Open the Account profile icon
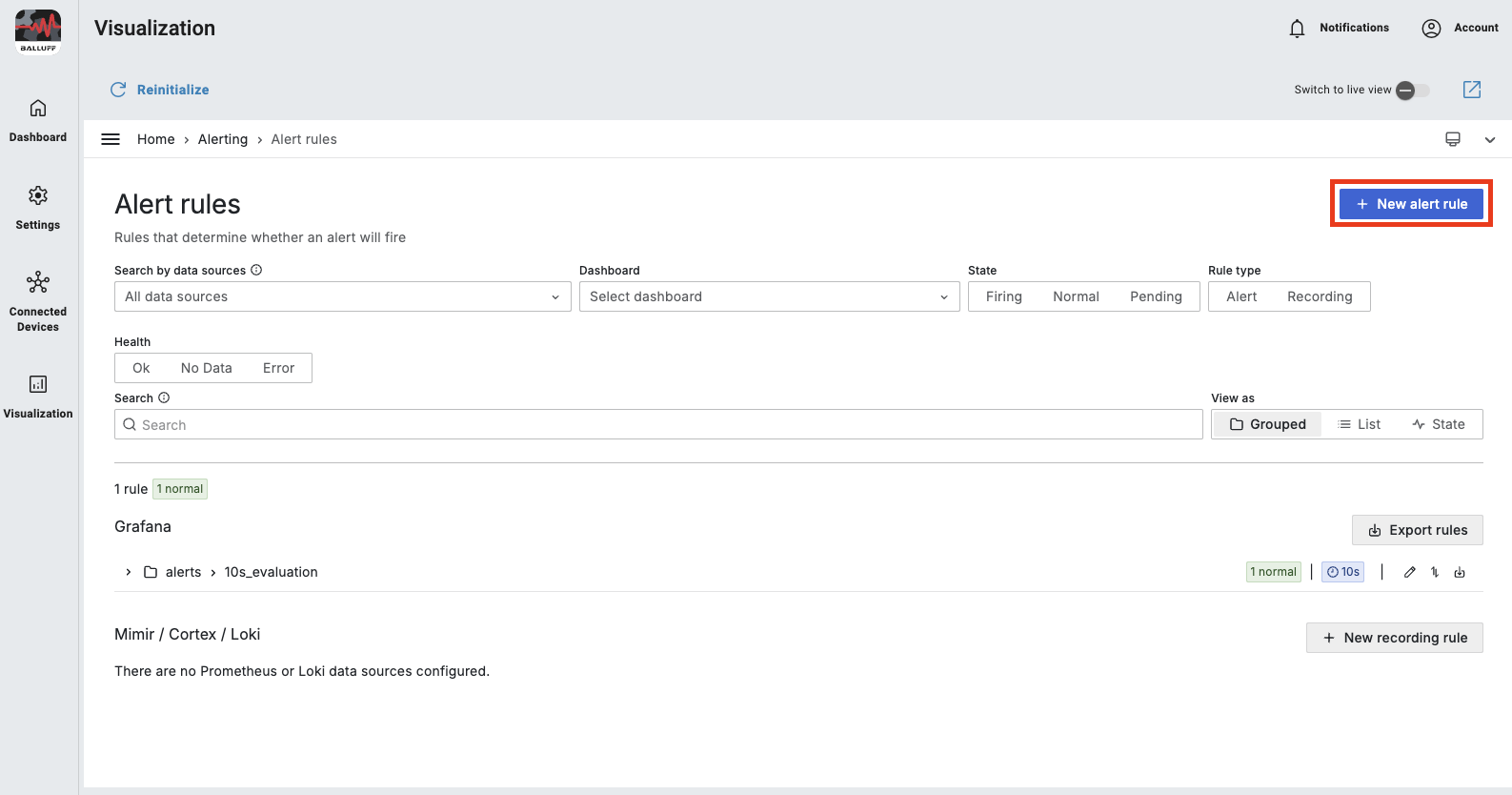Viewport: 1512px width, 795px height. [x=1431, y=29]
